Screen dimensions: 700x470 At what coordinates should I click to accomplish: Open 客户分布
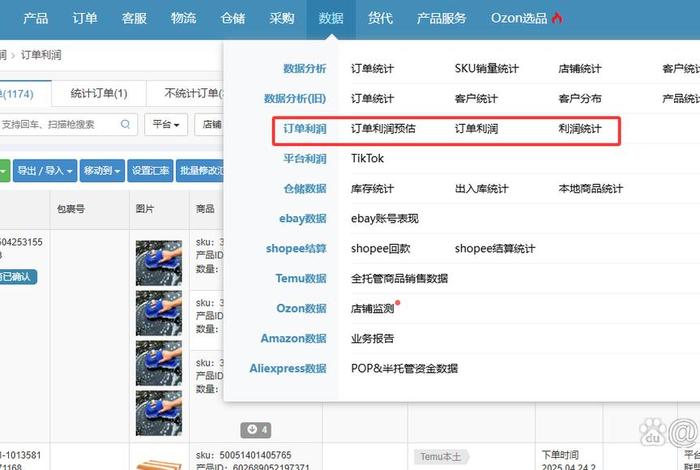tap(580, 99)
